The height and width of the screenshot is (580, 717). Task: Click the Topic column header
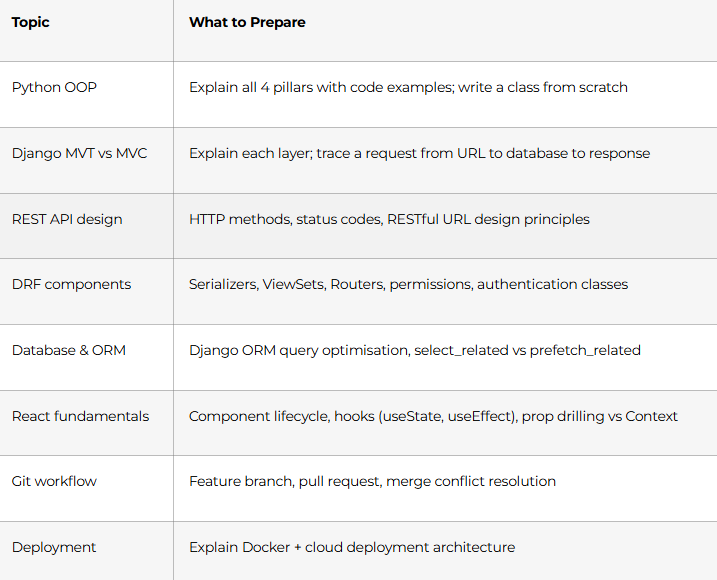click(x=31, y=22)
